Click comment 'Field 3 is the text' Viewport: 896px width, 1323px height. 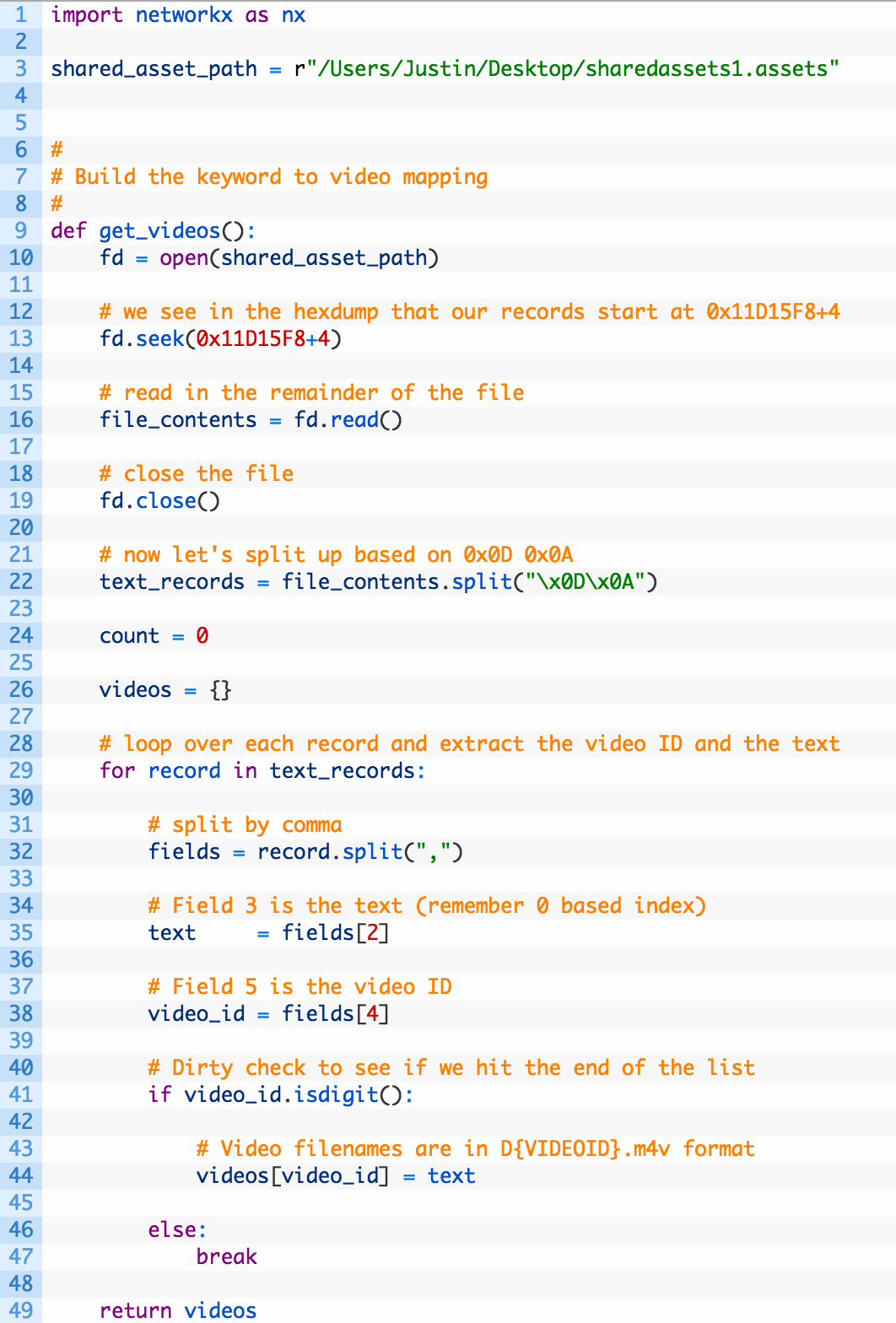427,906
